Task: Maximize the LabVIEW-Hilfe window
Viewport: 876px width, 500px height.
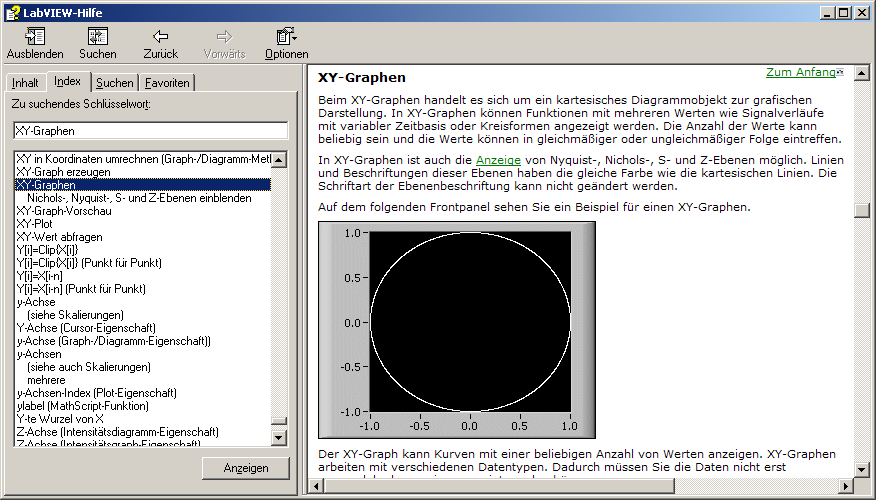Action: click(x=844, y=12)
